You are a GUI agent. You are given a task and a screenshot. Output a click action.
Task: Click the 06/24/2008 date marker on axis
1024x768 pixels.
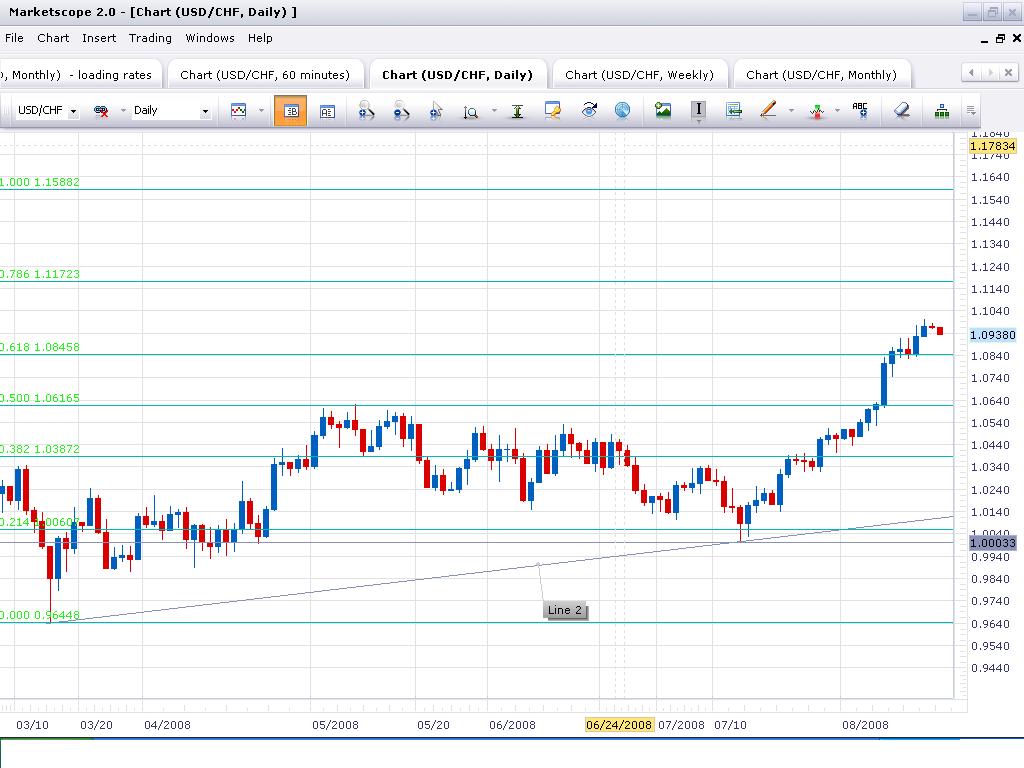[x=619, y=725]
